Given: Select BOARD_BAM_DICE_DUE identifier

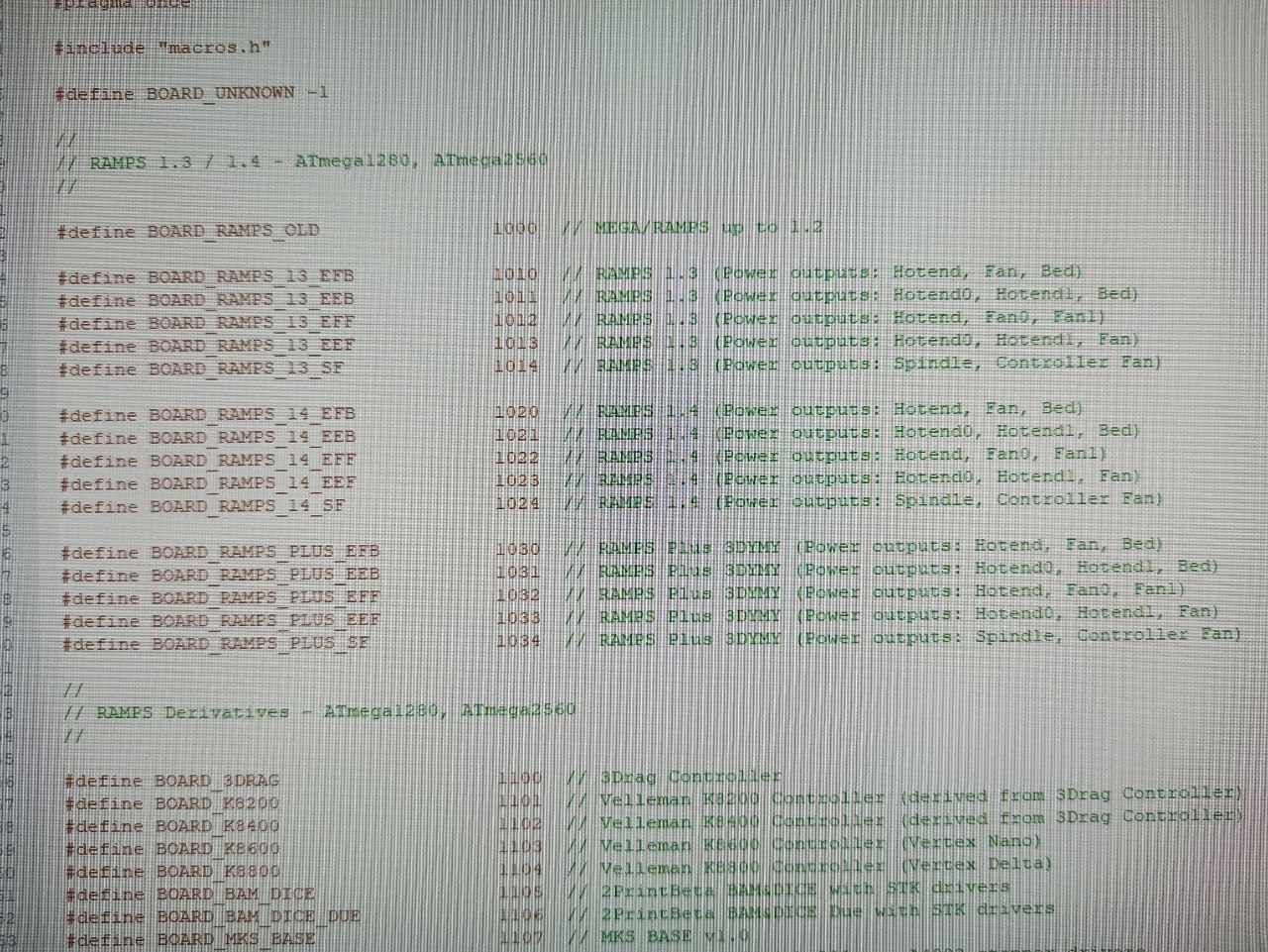Looking at the screenshot, I should click(259, 917).
